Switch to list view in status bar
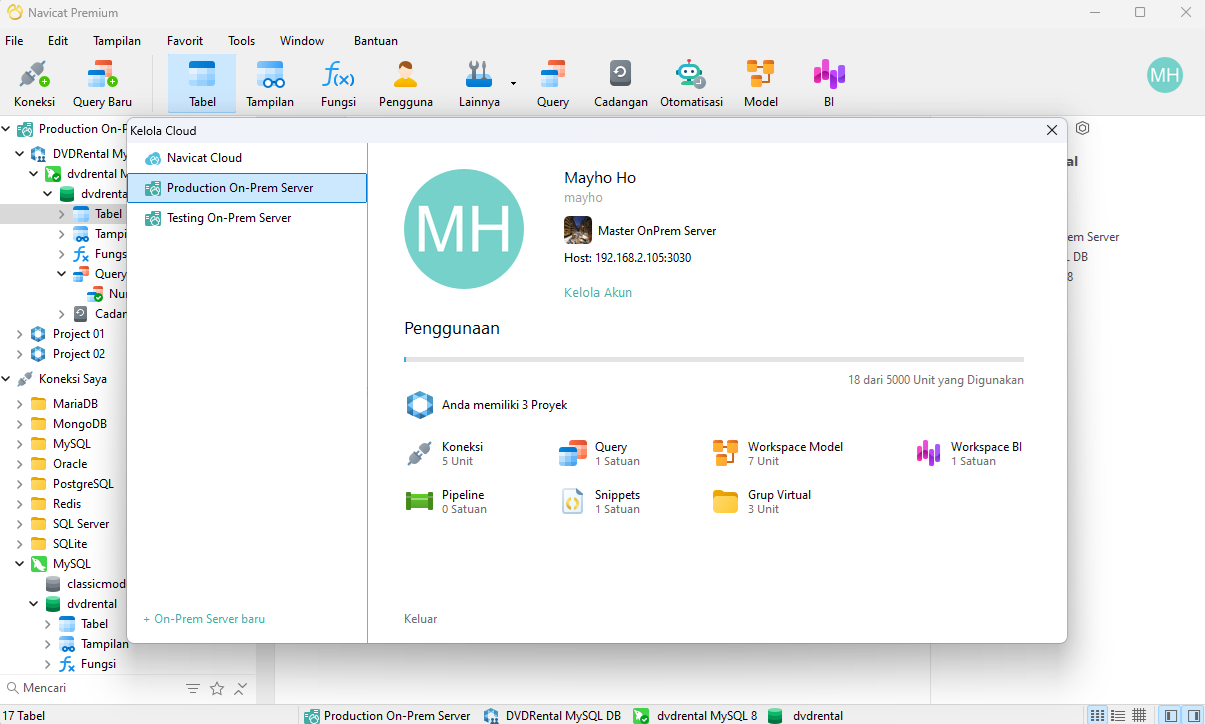The height and width of the screenshot is (724, 1205). (x=1119, y=715)
